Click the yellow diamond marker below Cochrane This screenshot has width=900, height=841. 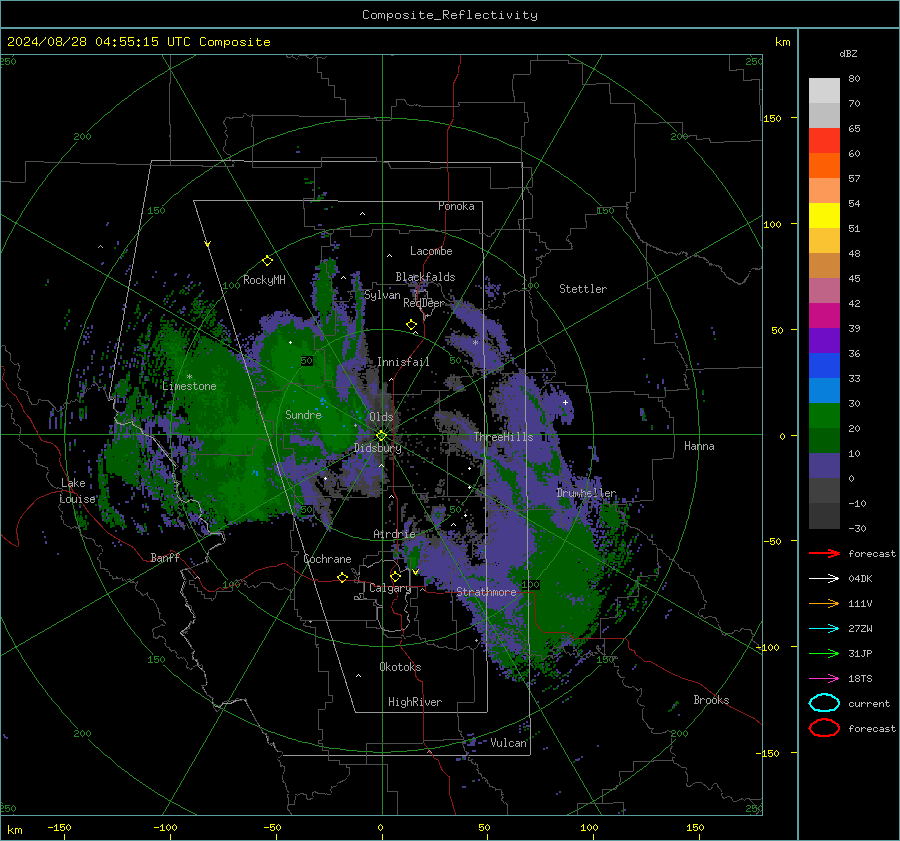(342, 577)
